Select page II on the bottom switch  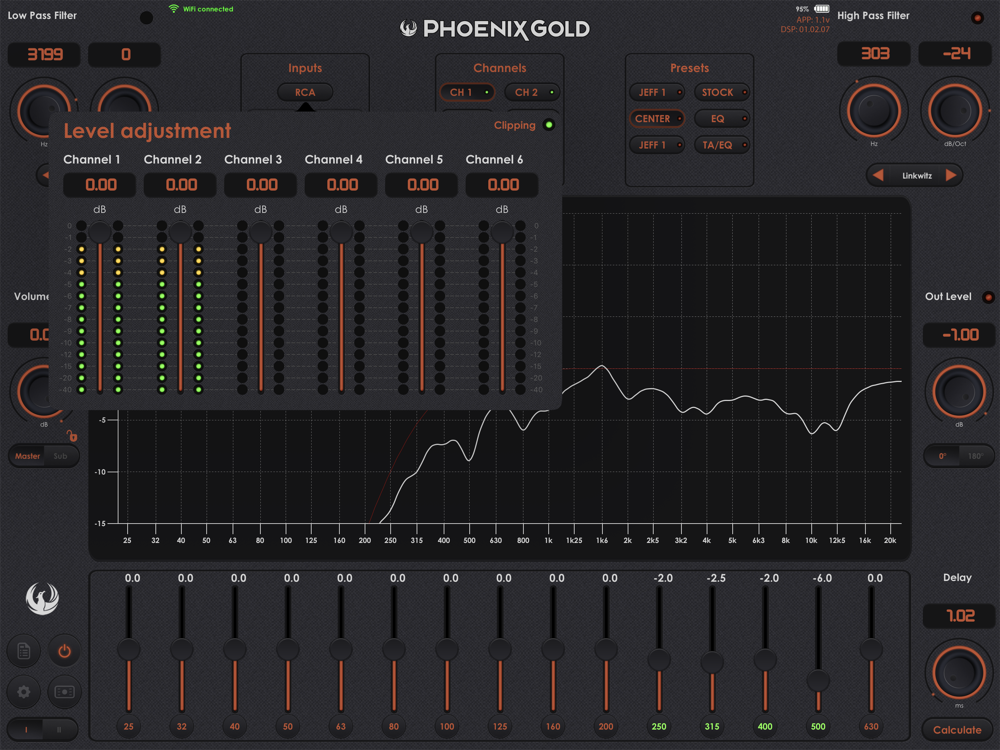point(59,729)
